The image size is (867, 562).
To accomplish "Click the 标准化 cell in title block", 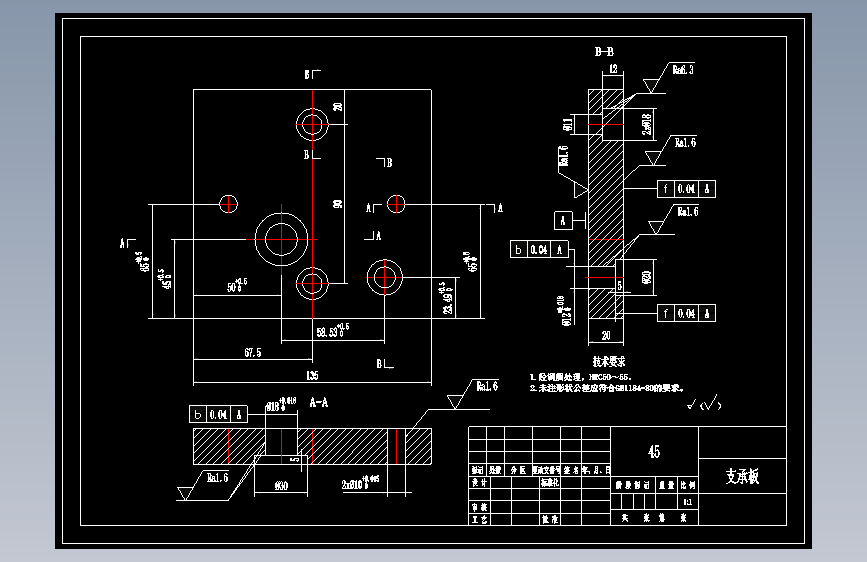I will click(550, 482).
